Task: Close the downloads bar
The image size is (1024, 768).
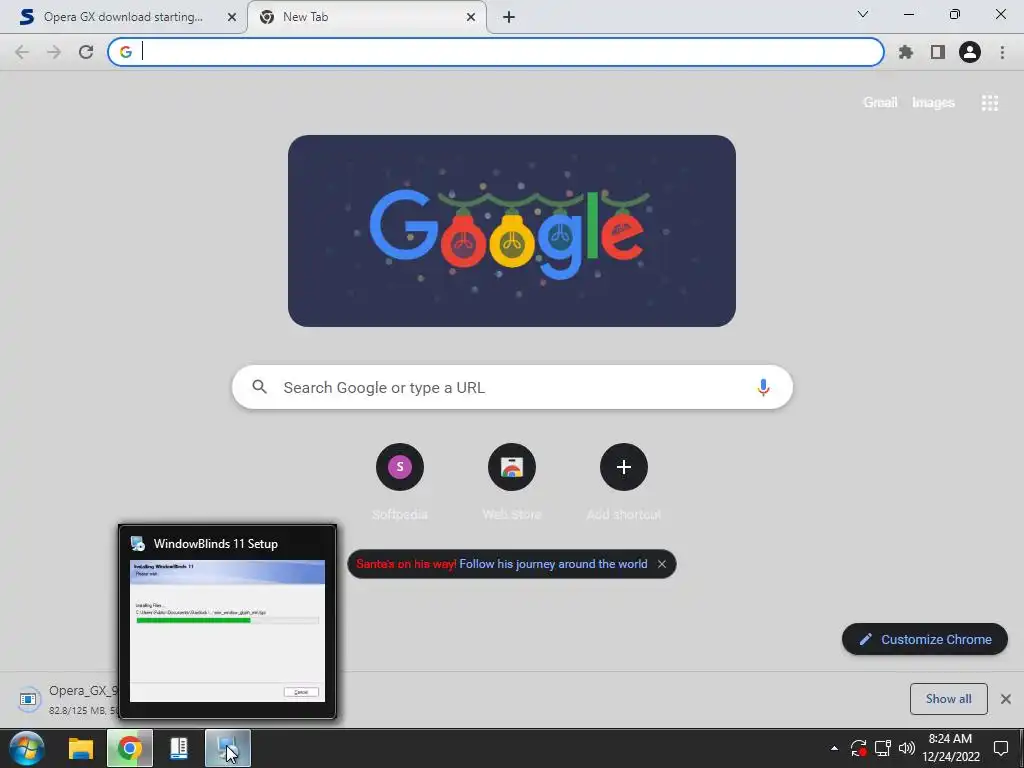Action: [1006, 699]
